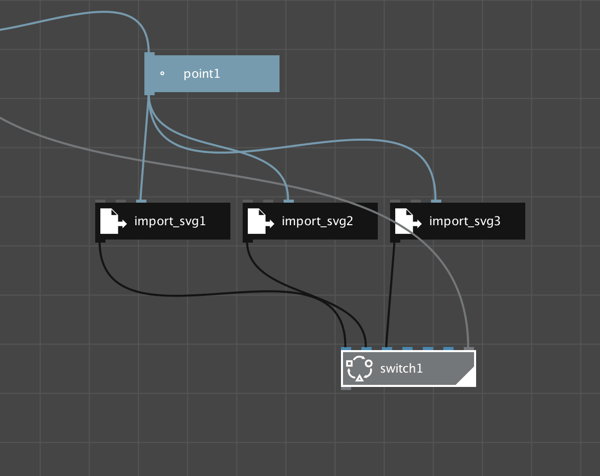Click the file import icon on import_svg2
The image size is (600, 476).
coord(261,221)
